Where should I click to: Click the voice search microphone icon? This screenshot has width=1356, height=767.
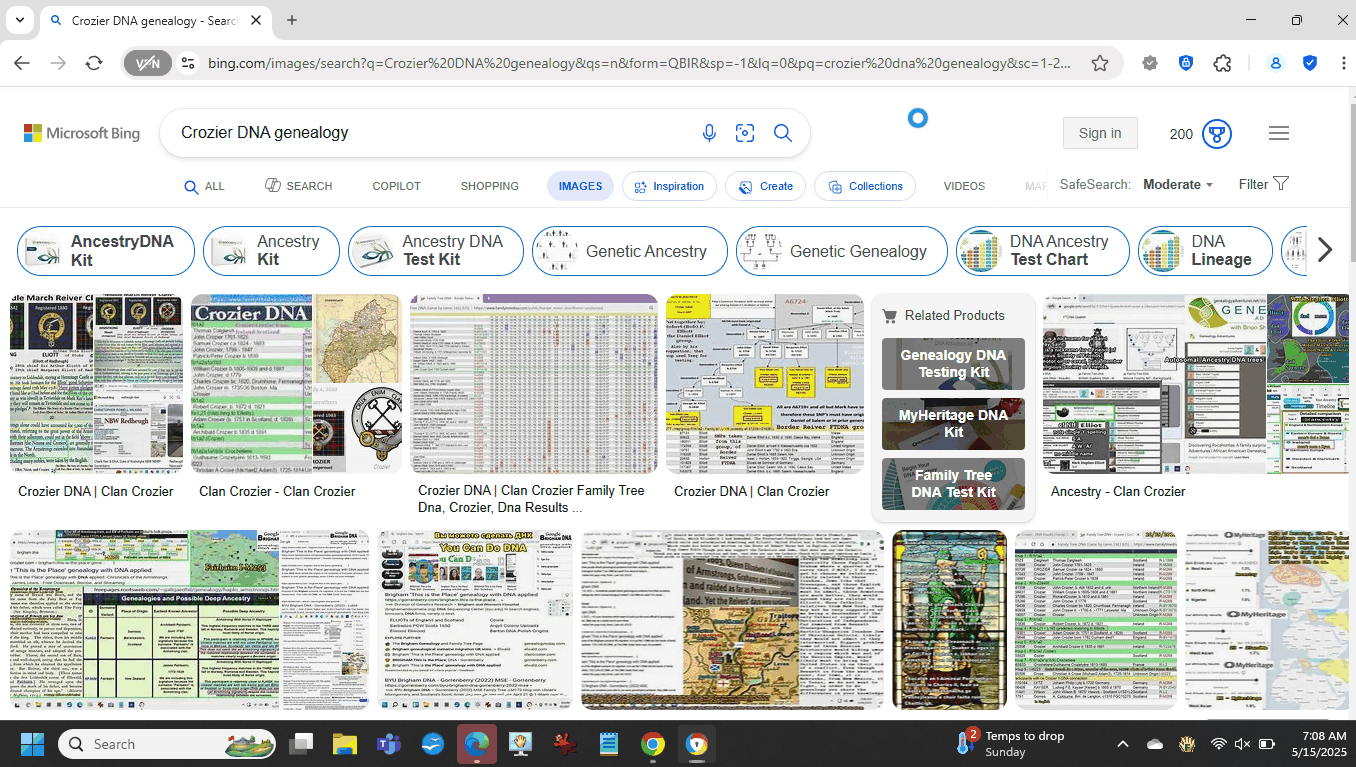point(709,133)
